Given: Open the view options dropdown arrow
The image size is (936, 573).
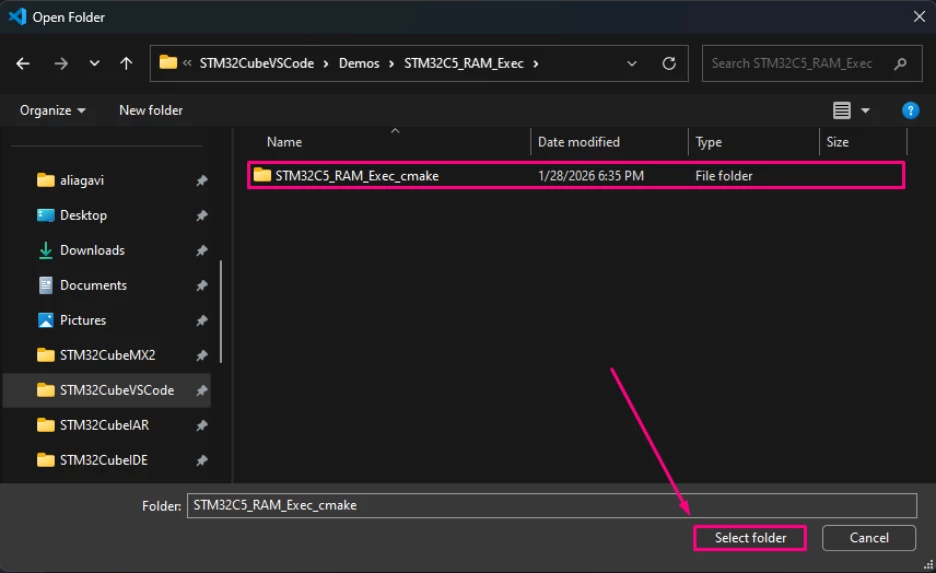Looking at the screenshot, I should (865, 110).
